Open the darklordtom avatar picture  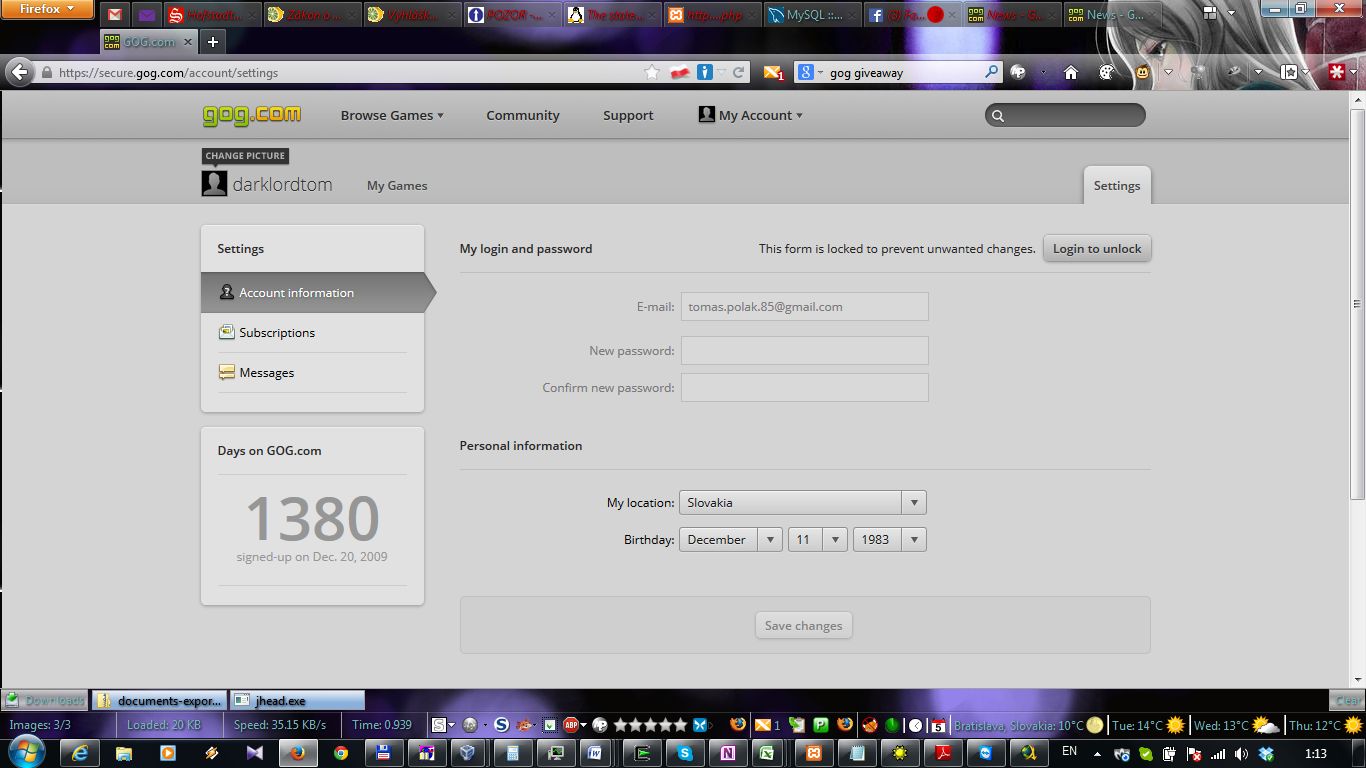[x=214, y=183]
